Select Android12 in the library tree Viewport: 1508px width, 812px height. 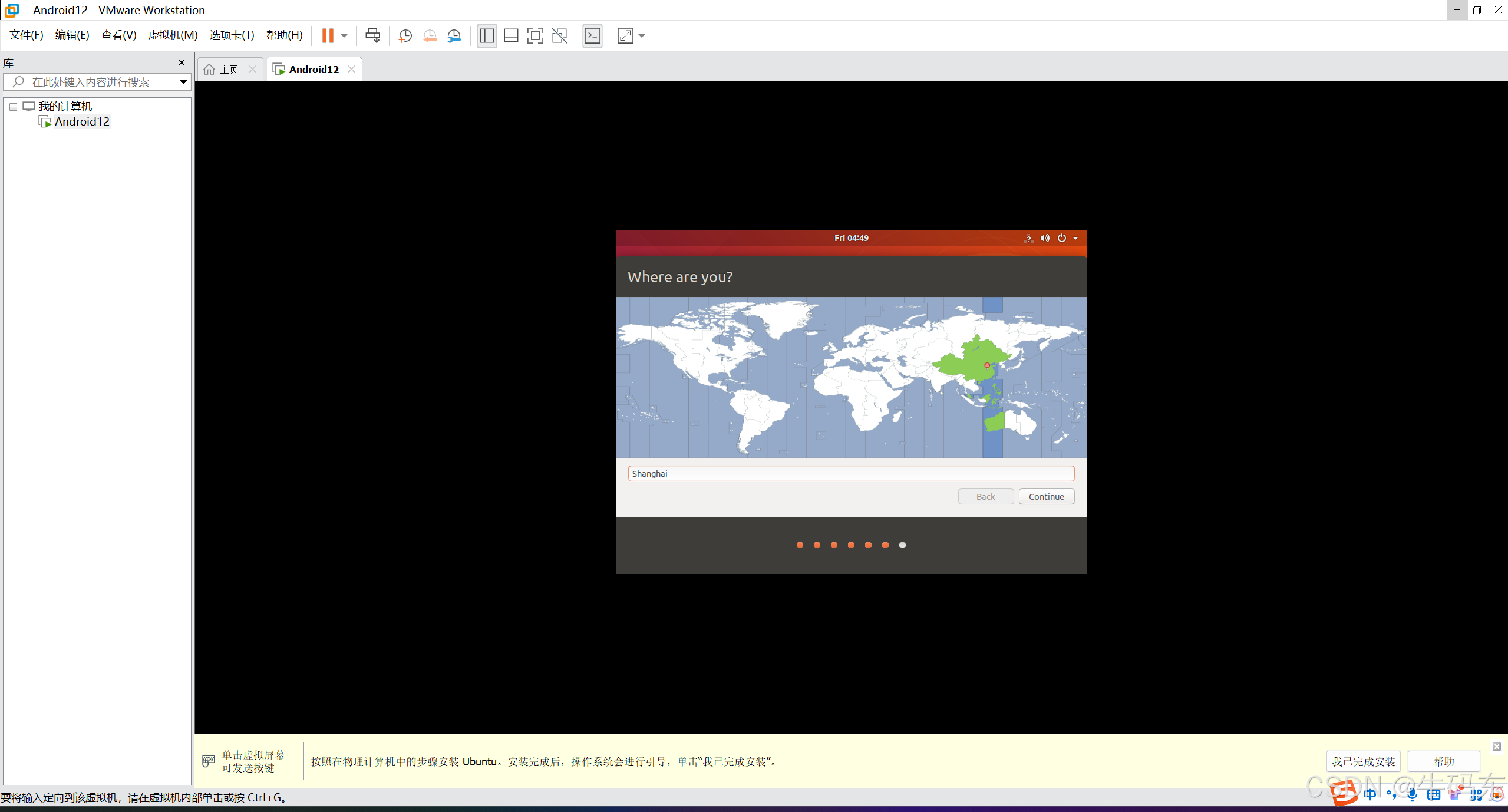click(82, 122)
